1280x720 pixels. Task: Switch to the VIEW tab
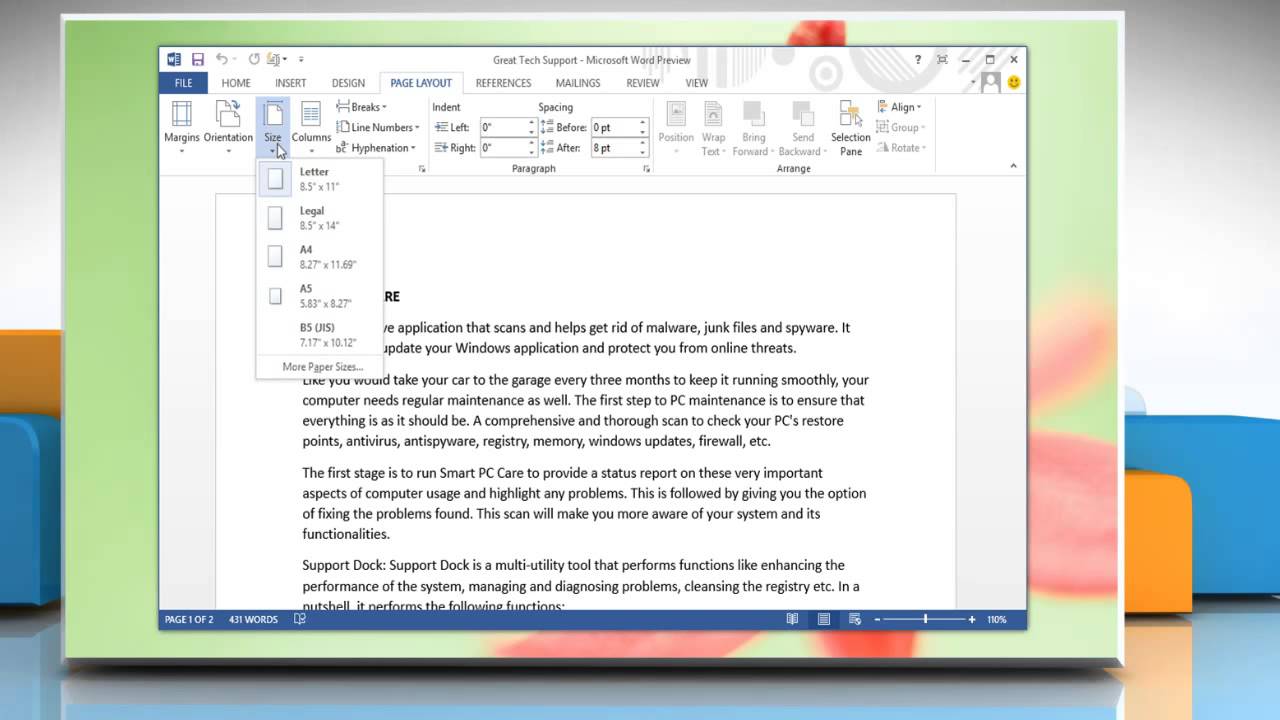click(x=697, y=83)
